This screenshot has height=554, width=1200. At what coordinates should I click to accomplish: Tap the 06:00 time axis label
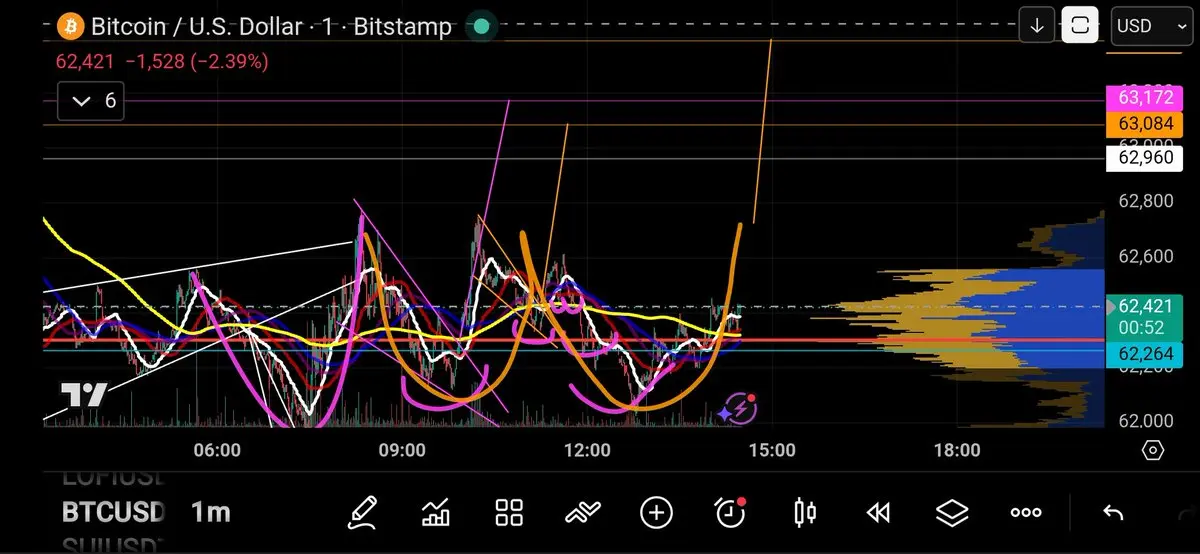pos(217,451)
